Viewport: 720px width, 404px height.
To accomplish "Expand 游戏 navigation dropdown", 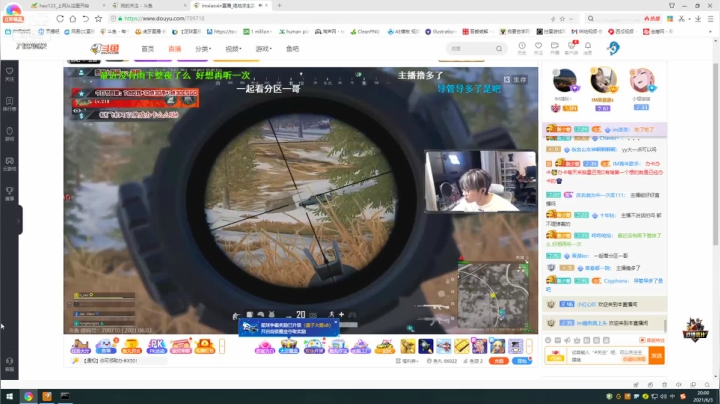I will 264,49.
